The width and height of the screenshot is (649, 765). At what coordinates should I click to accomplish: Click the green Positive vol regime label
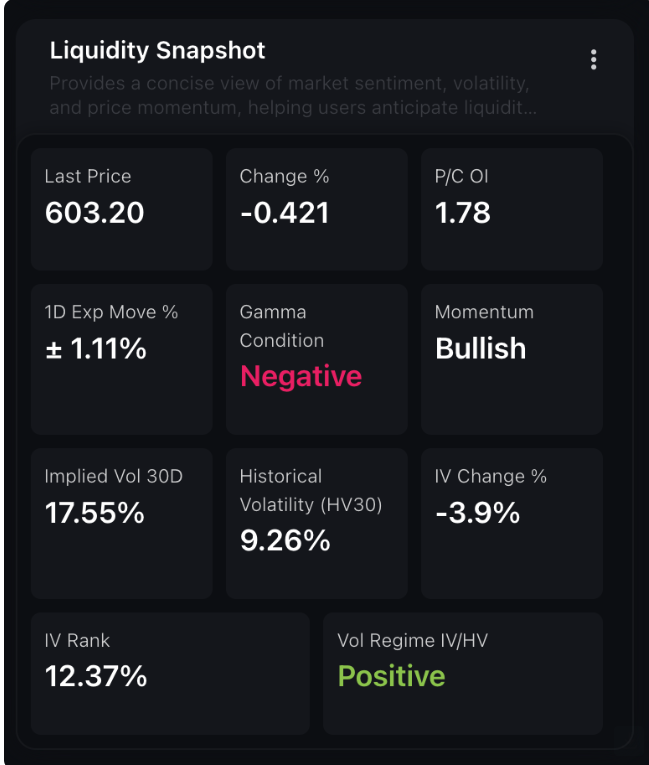pyautogui.click(x=391, y=676)
